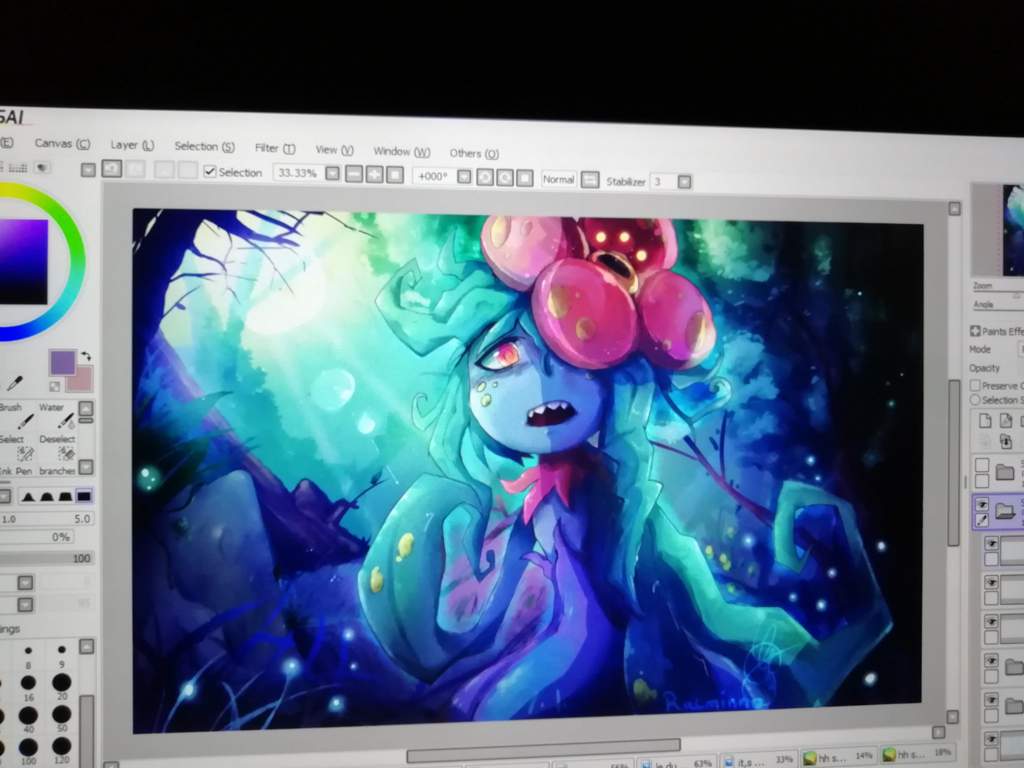Choose the rounded brush edge shape
The height and width of the screenshot is (768, 1024).
46,497
